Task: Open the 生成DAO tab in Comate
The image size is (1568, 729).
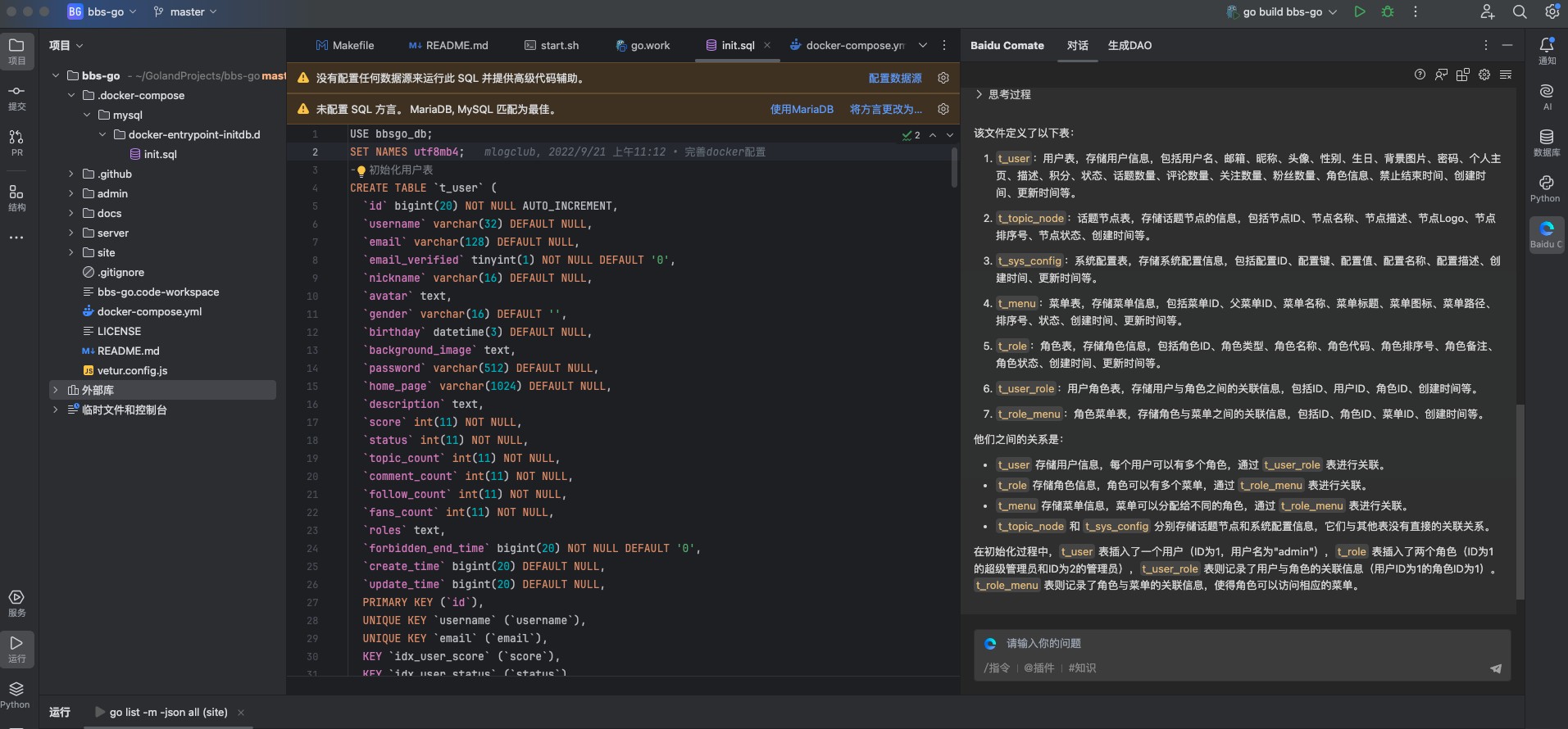Action: (1129, 45)
